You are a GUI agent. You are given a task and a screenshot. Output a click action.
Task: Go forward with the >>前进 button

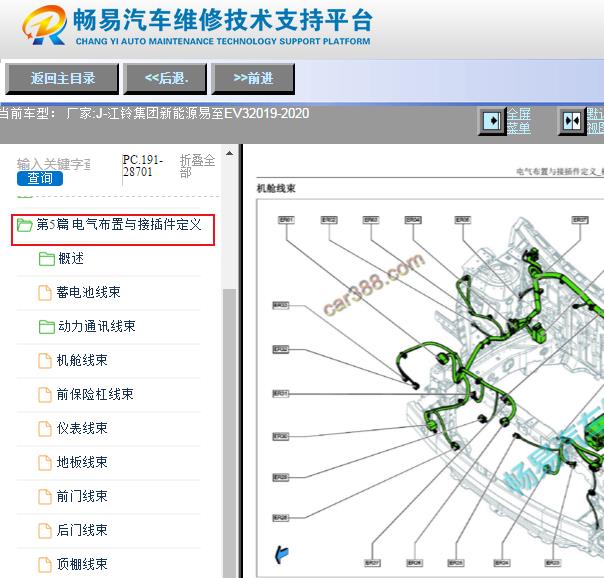253,79
